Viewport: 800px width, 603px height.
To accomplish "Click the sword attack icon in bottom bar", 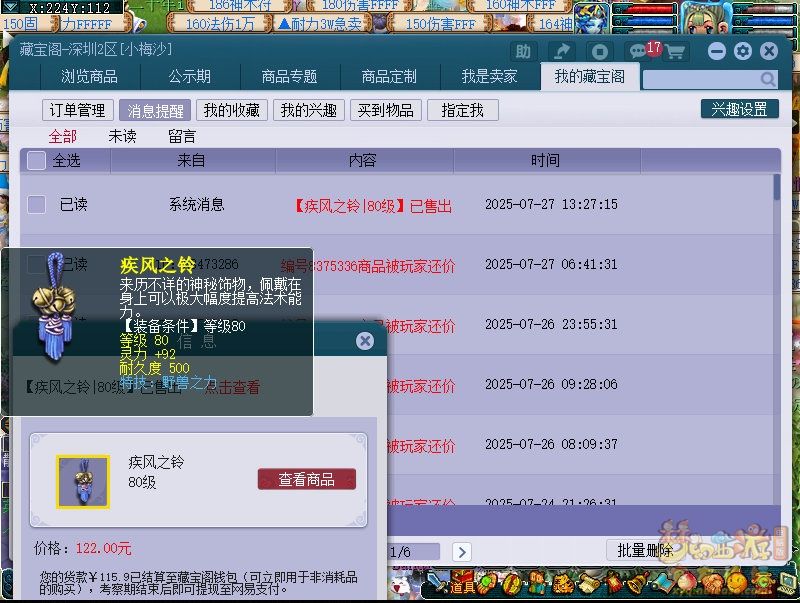I will [x=438, y=582].
